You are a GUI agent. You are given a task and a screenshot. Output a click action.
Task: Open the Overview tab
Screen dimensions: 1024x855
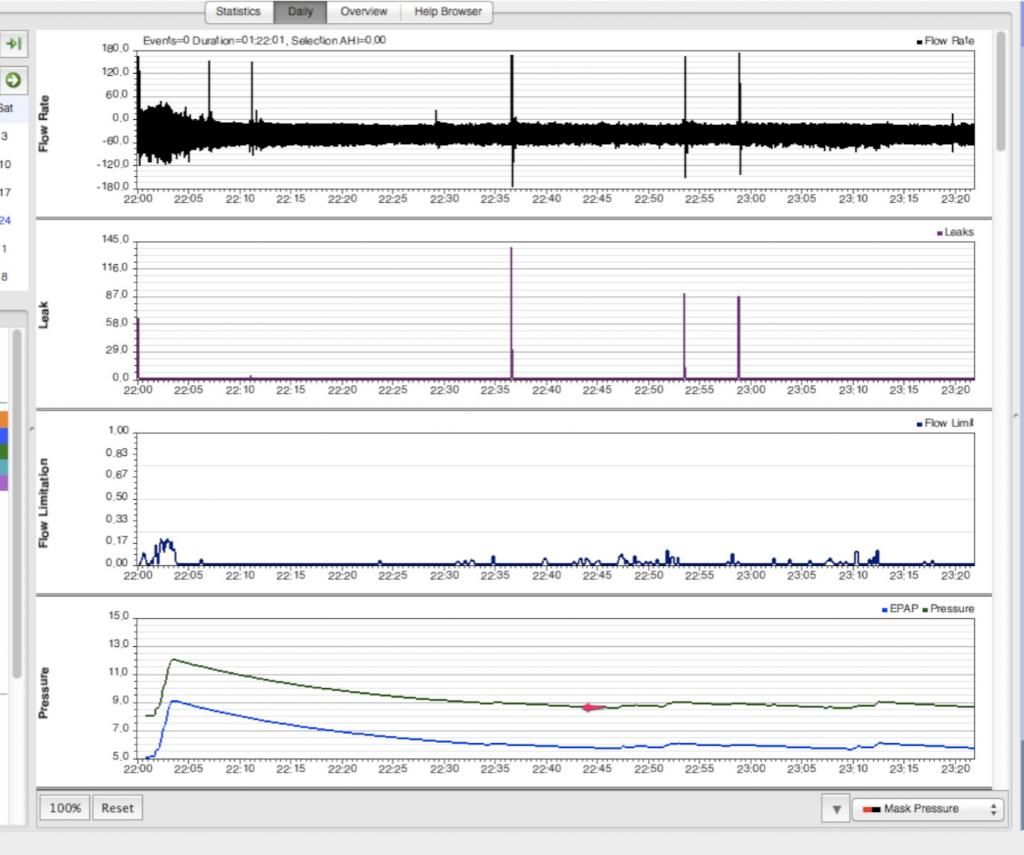(364, 12)
